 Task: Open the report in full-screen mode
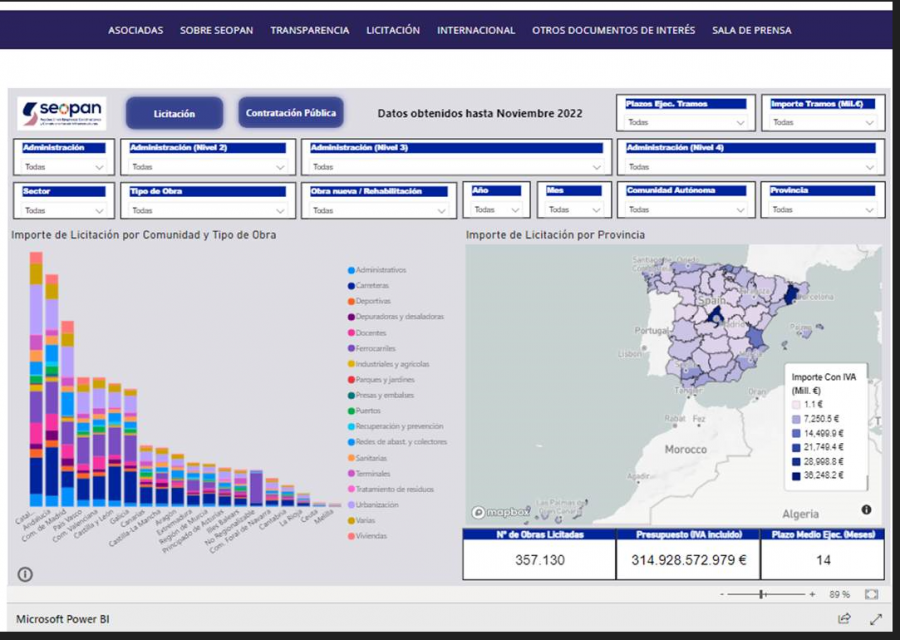(x=876, y=619)
